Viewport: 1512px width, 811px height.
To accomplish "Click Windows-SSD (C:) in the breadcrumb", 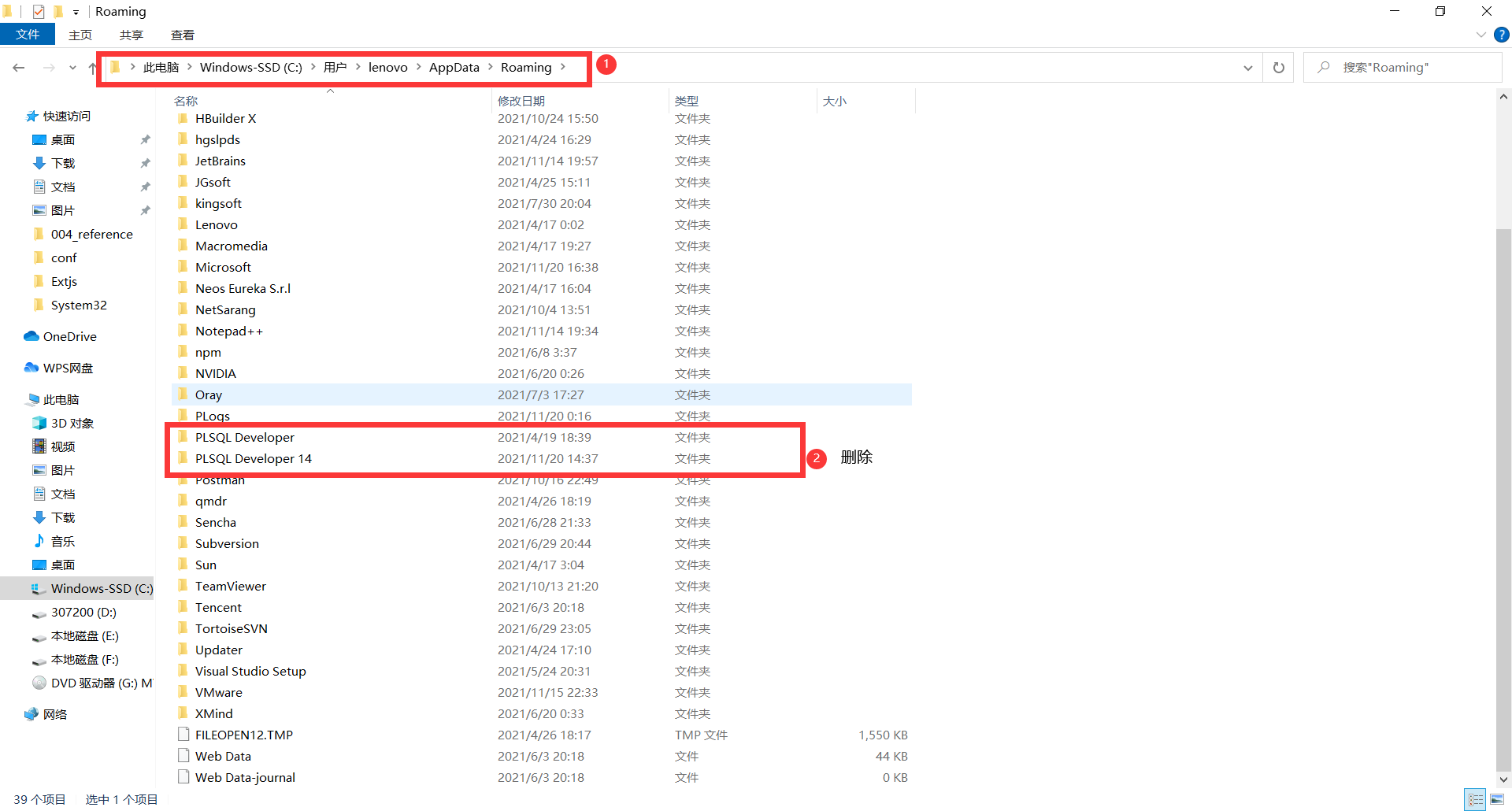I will click(251, 68).
